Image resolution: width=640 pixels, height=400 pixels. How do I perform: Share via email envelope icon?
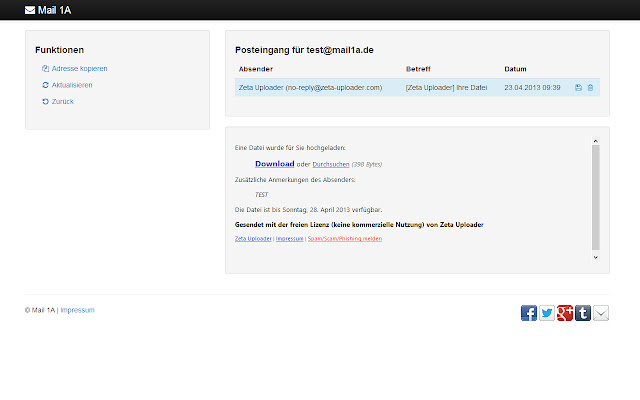(x=601, y=313)
